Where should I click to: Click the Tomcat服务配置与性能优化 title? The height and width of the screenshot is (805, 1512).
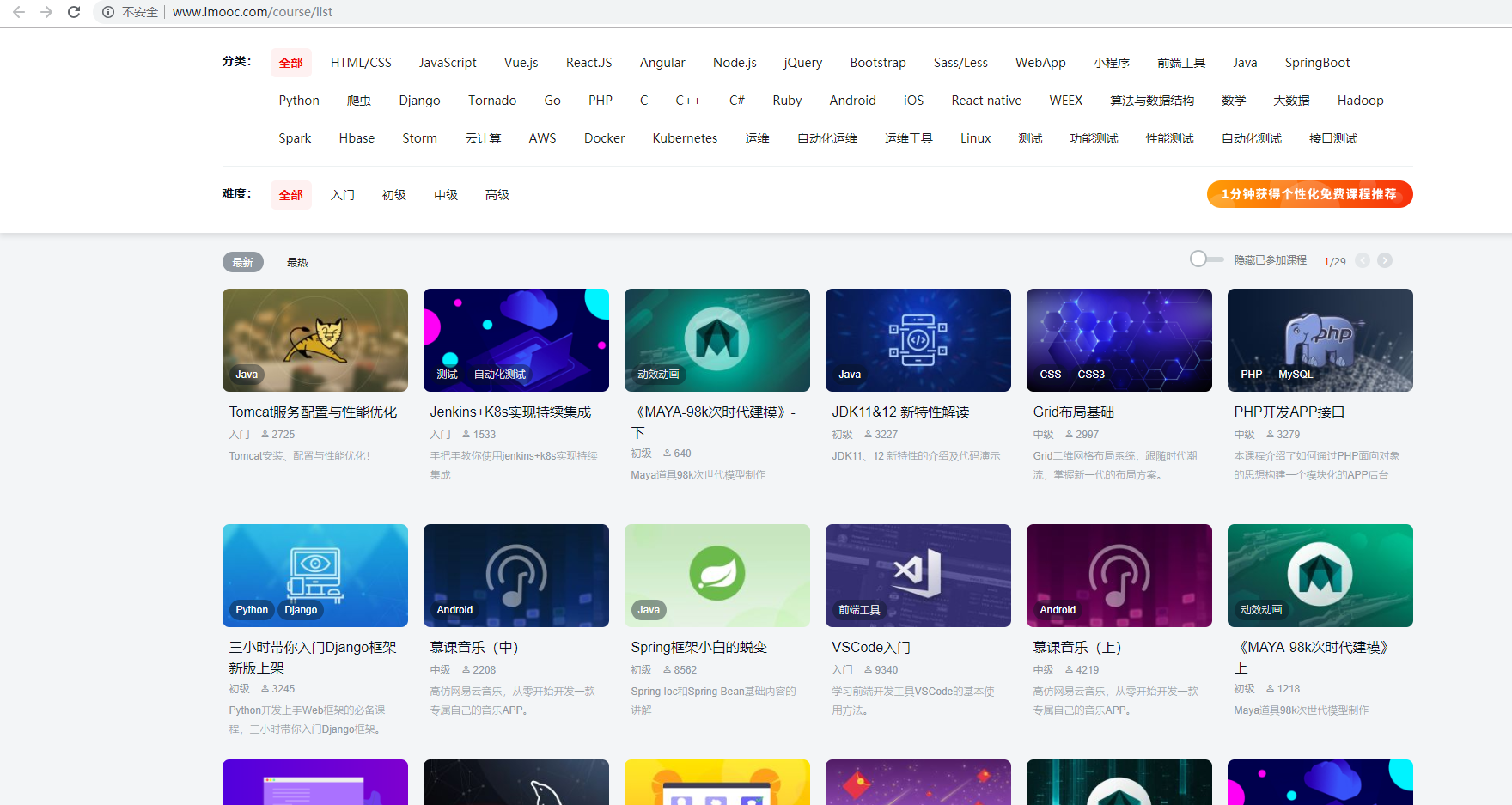tap(313, 412)
